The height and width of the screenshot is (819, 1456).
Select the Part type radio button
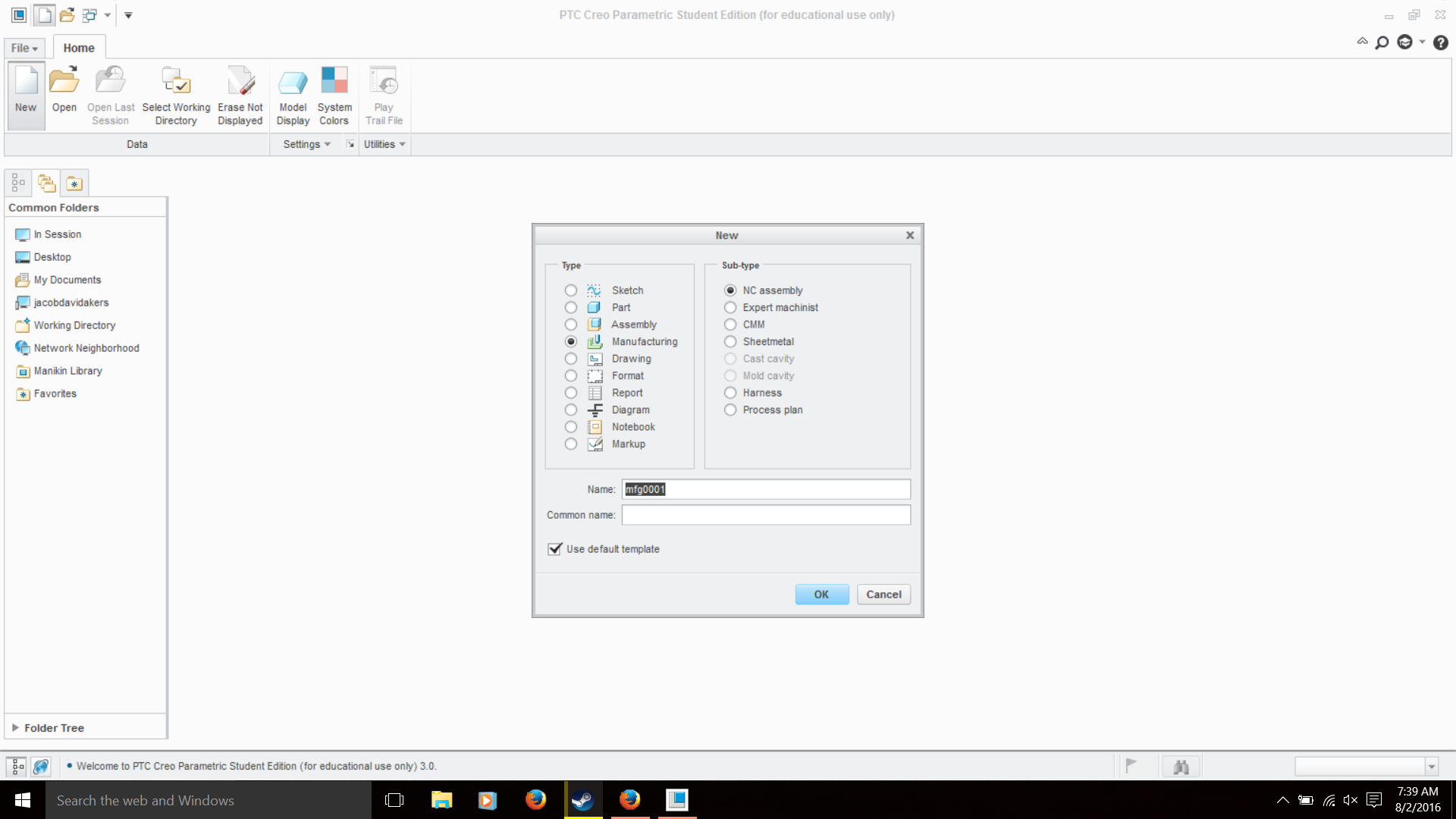571,307
